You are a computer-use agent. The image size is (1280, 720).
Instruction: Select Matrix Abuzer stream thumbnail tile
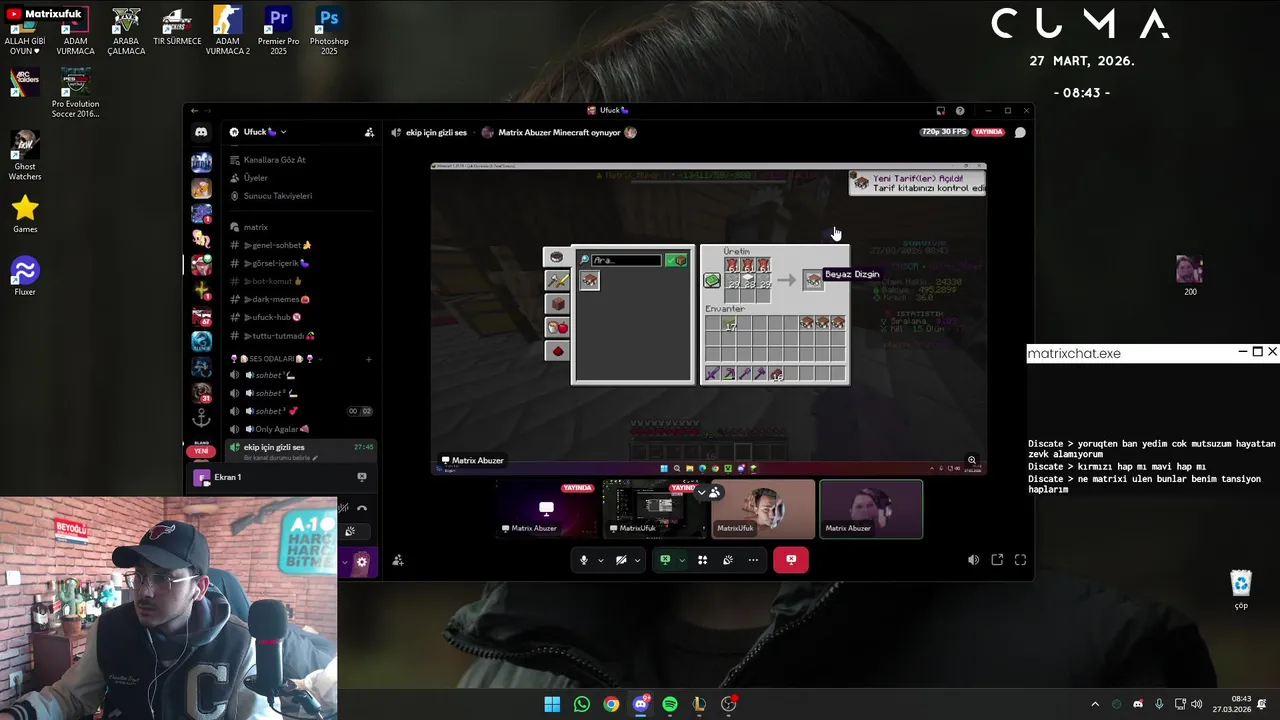(546, 509)
